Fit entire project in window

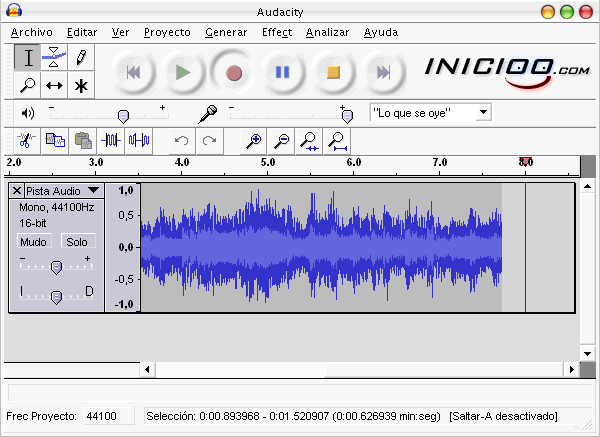pyautogui.click(x=337, y=141)
